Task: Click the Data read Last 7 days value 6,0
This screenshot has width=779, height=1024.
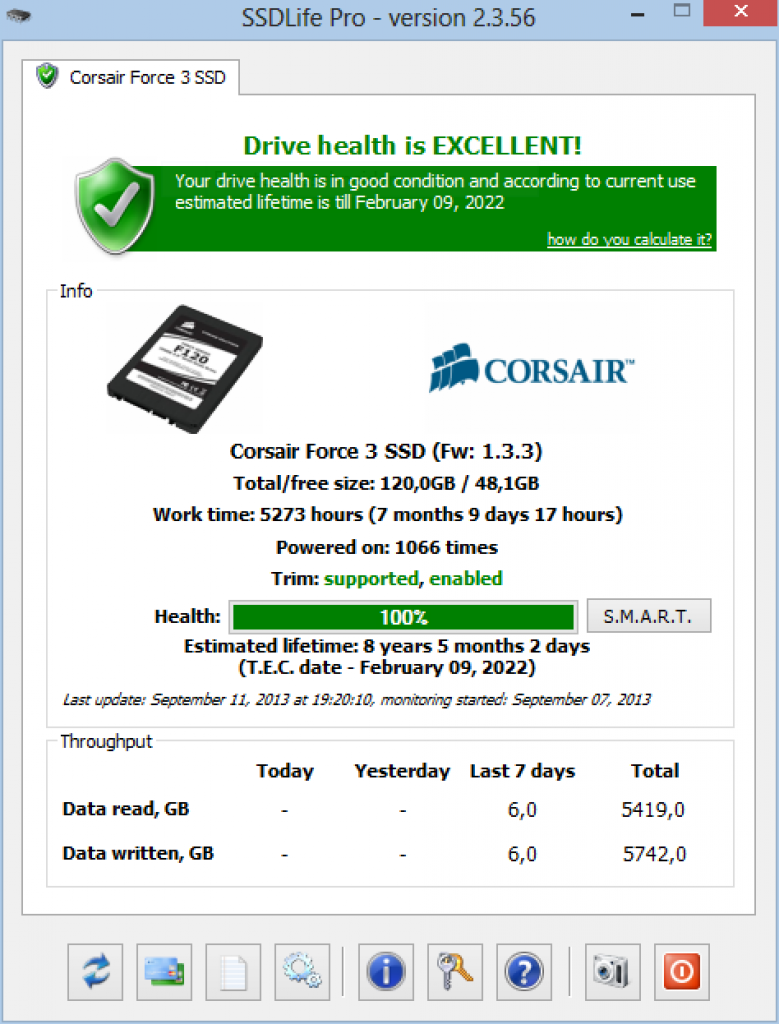Action: 522,810
